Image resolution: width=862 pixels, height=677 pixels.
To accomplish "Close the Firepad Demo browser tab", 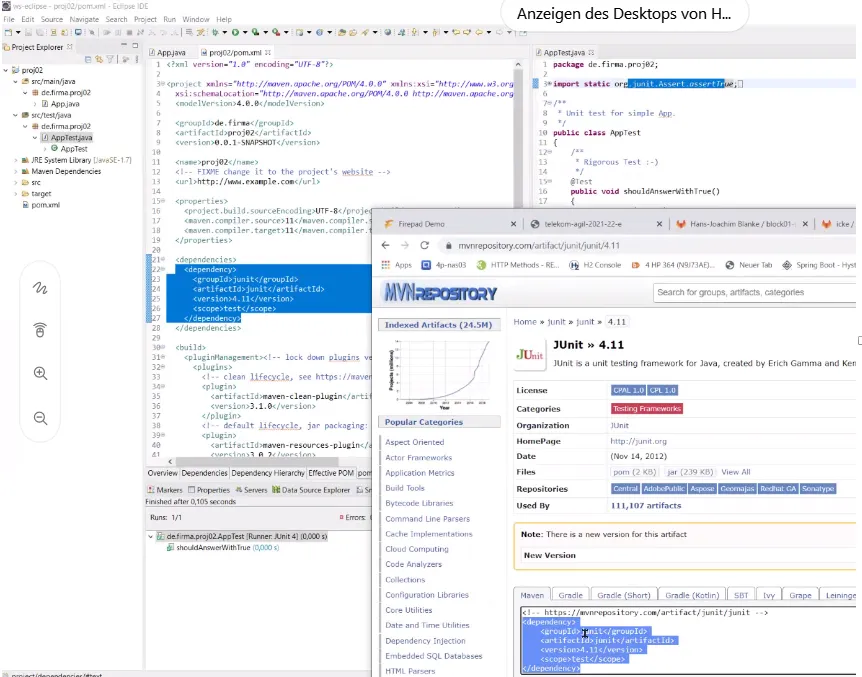I will (x=513, y=224).
